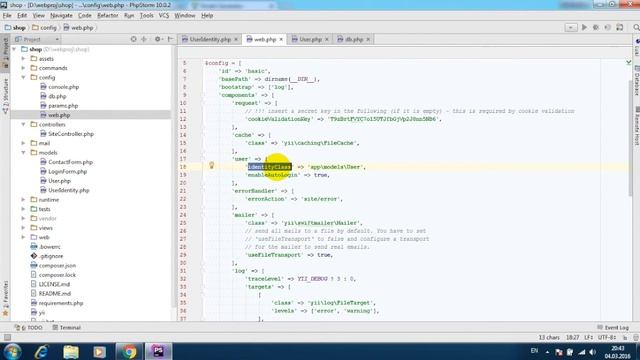
Task: Click the collapse all icon in Project panel
Action: (x=144, y=39)
